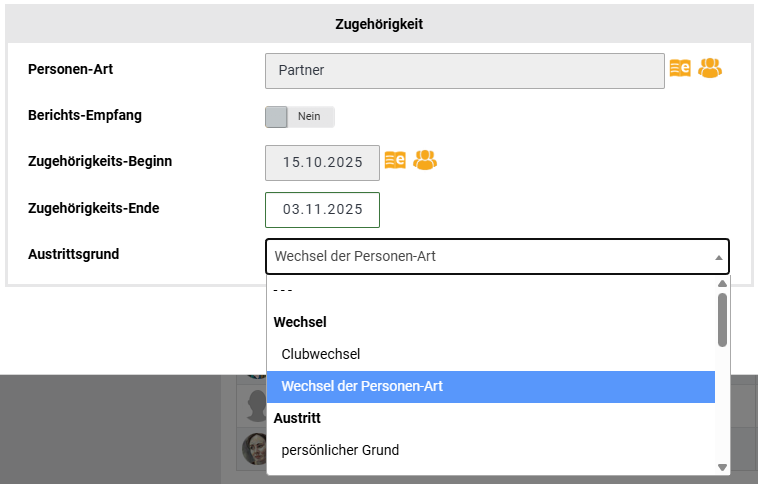Click the Zugehörigkeits-Ende date field

[x=322, y=210]
